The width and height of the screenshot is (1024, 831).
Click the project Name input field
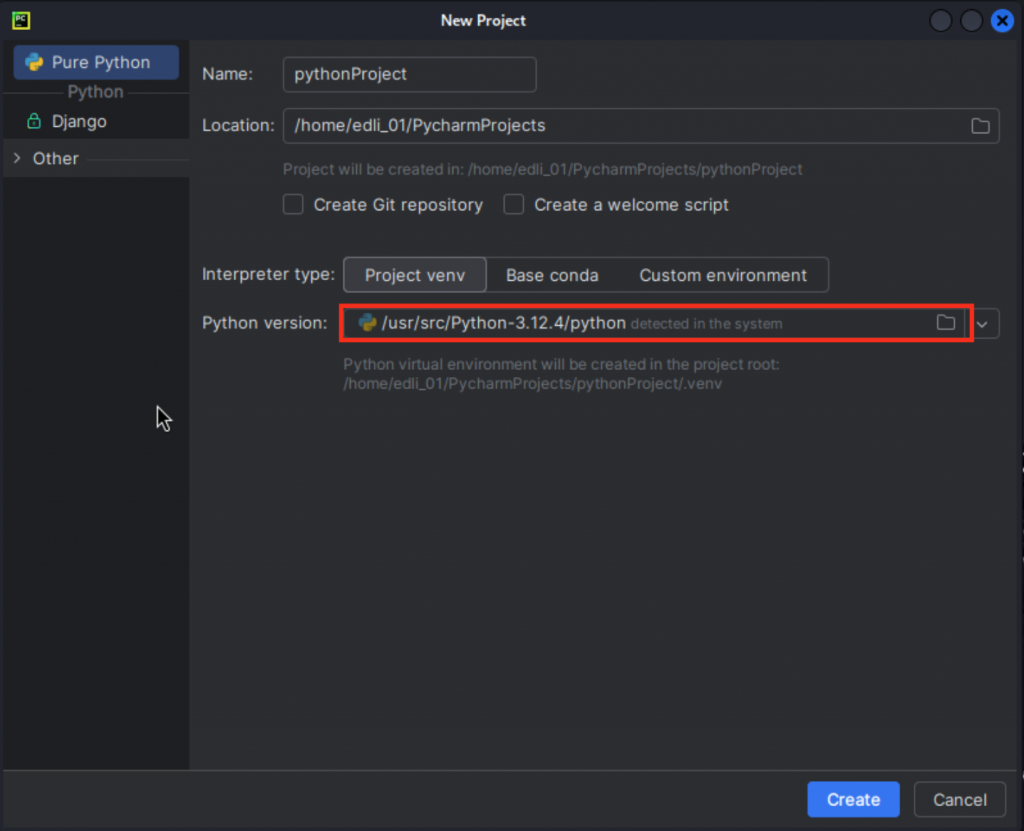point(409,74)
